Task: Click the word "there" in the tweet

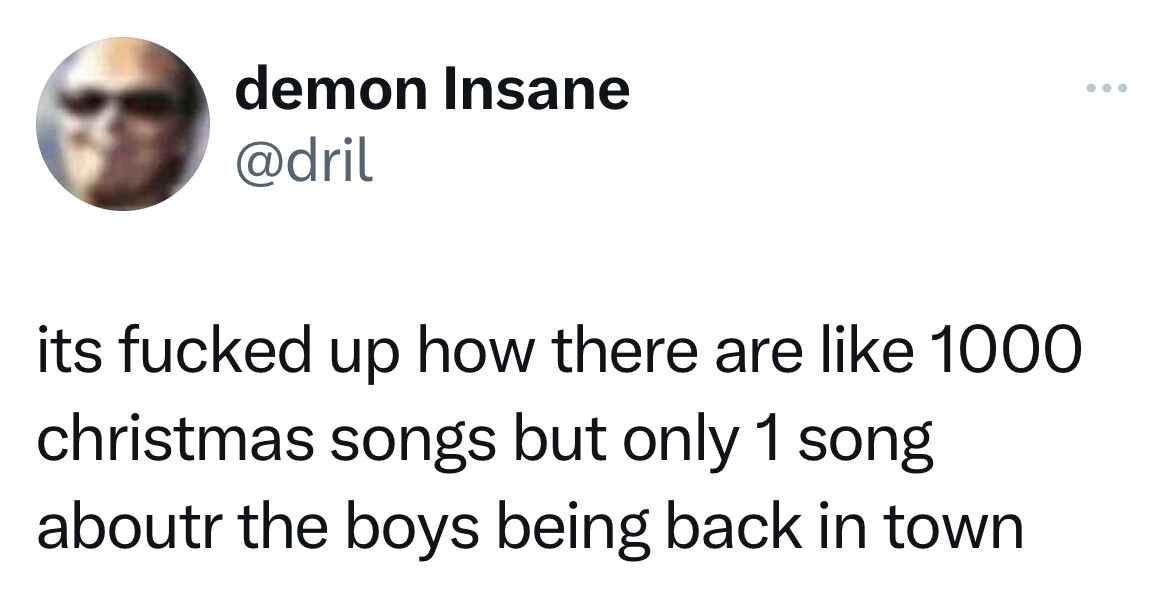Action: click(x=628, y=350)
